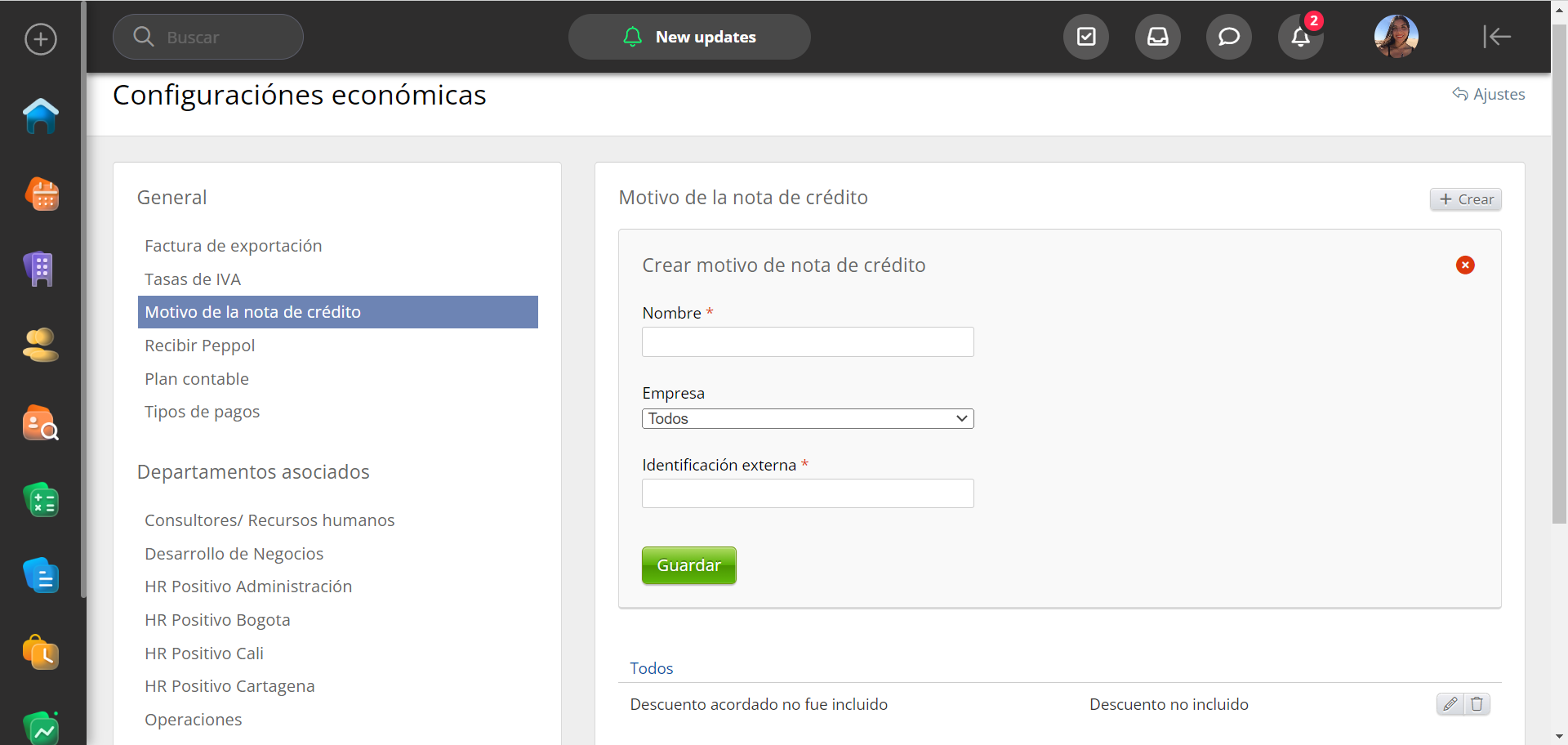Go back via Ajustes link
1568x745 pixels.
(1489, 95)
